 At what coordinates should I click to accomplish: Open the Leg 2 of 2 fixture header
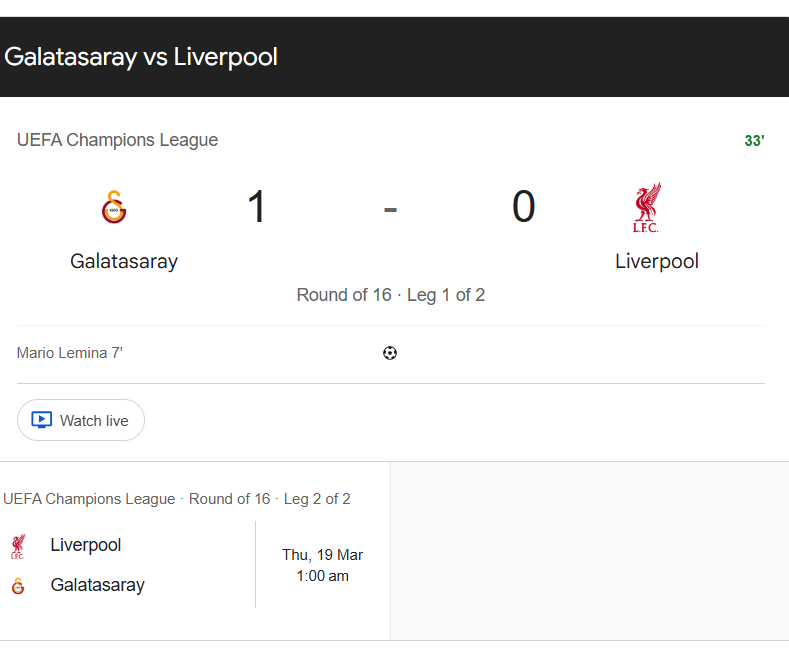click(177, 499)
